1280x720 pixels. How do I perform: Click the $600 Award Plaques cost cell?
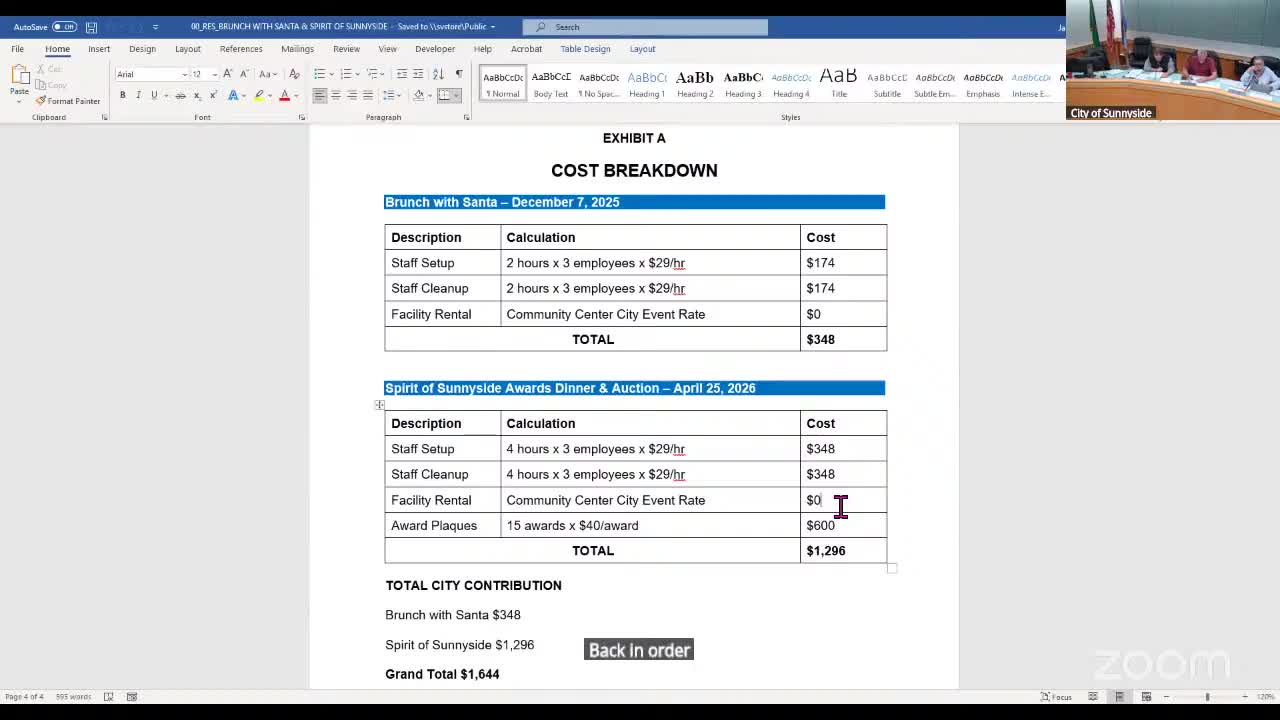[x=843, y=525]
